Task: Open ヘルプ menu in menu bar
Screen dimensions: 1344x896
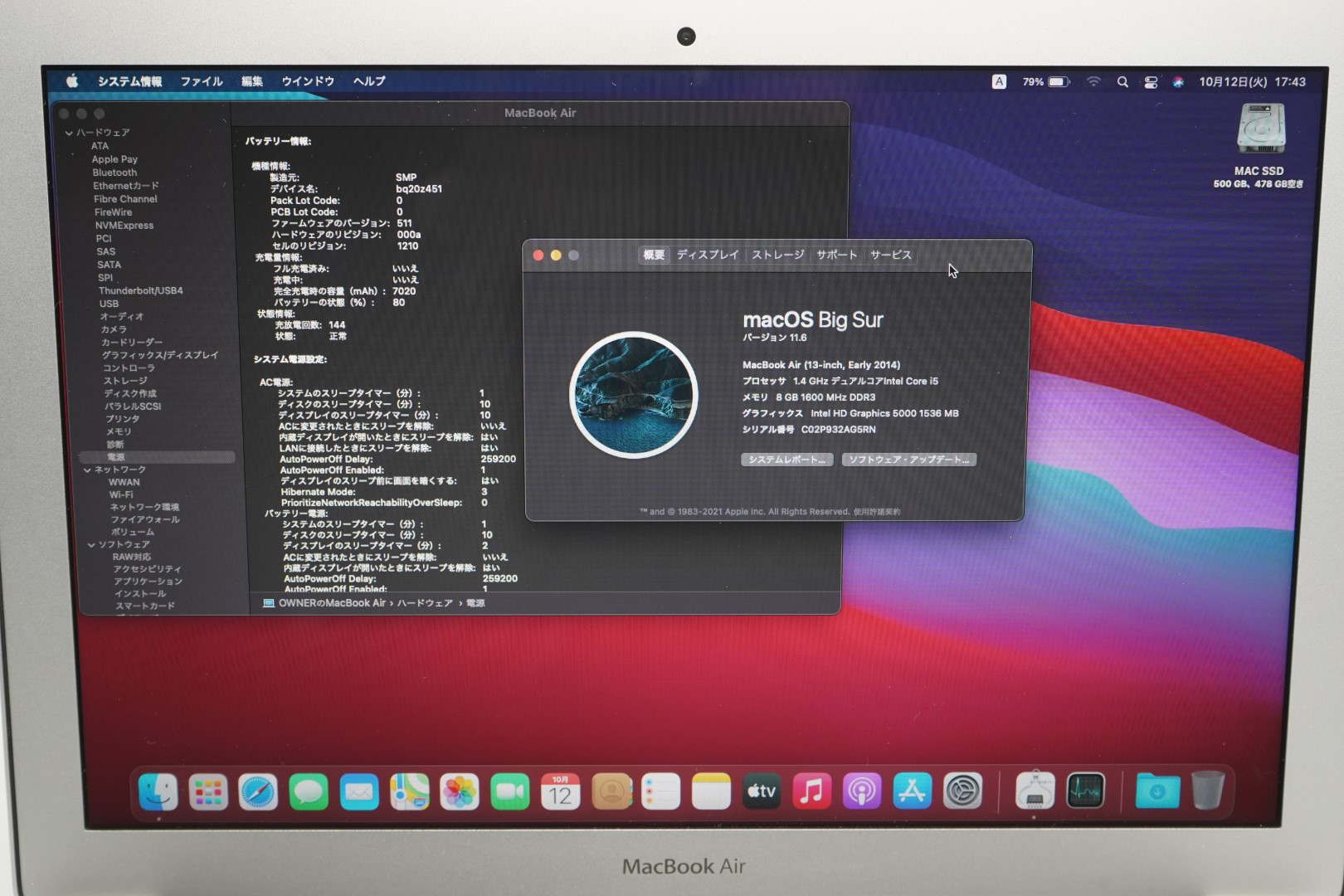Action: coord(369,81)
